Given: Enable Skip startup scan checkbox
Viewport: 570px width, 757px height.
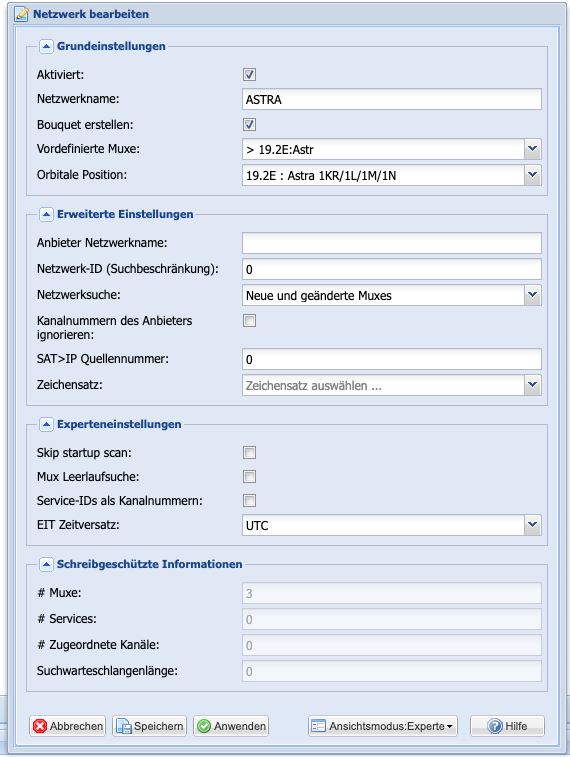Looking at the screenshot, I should point(250,453).
